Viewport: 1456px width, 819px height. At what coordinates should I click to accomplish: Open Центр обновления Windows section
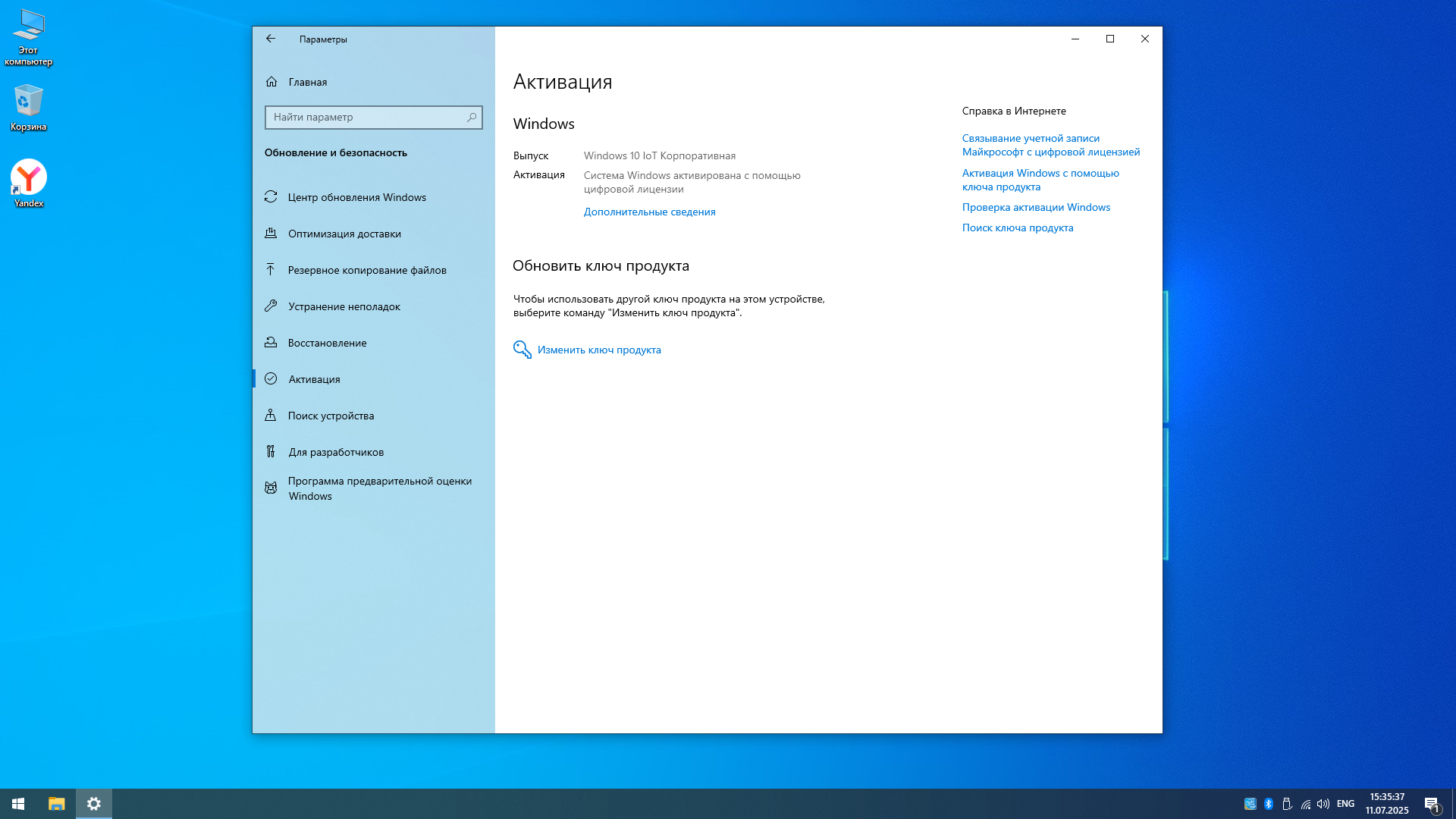pyautogui.click(x=356, y=197)
